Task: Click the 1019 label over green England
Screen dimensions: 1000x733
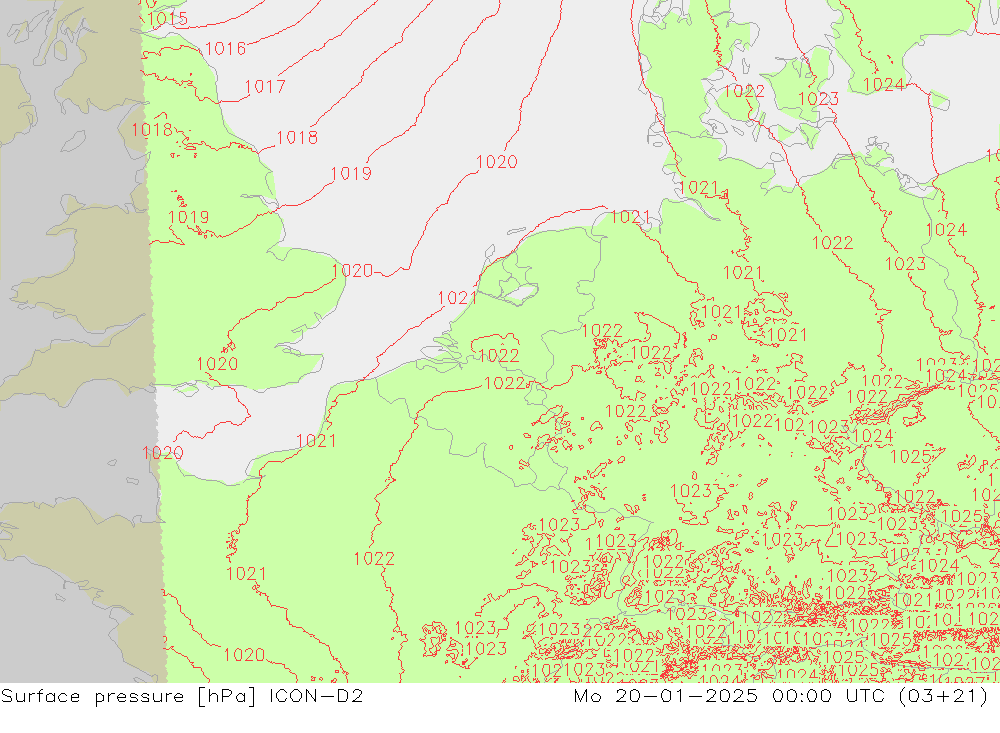Action: click(x=189, y=217)
